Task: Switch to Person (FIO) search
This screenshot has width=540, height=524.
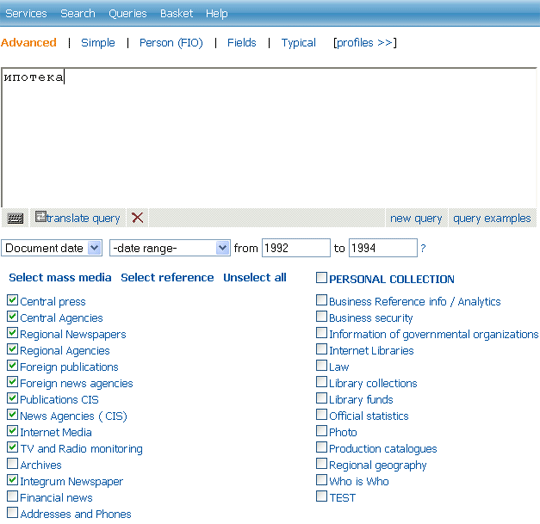Action: pyautogui.click(x=171, y=43)
